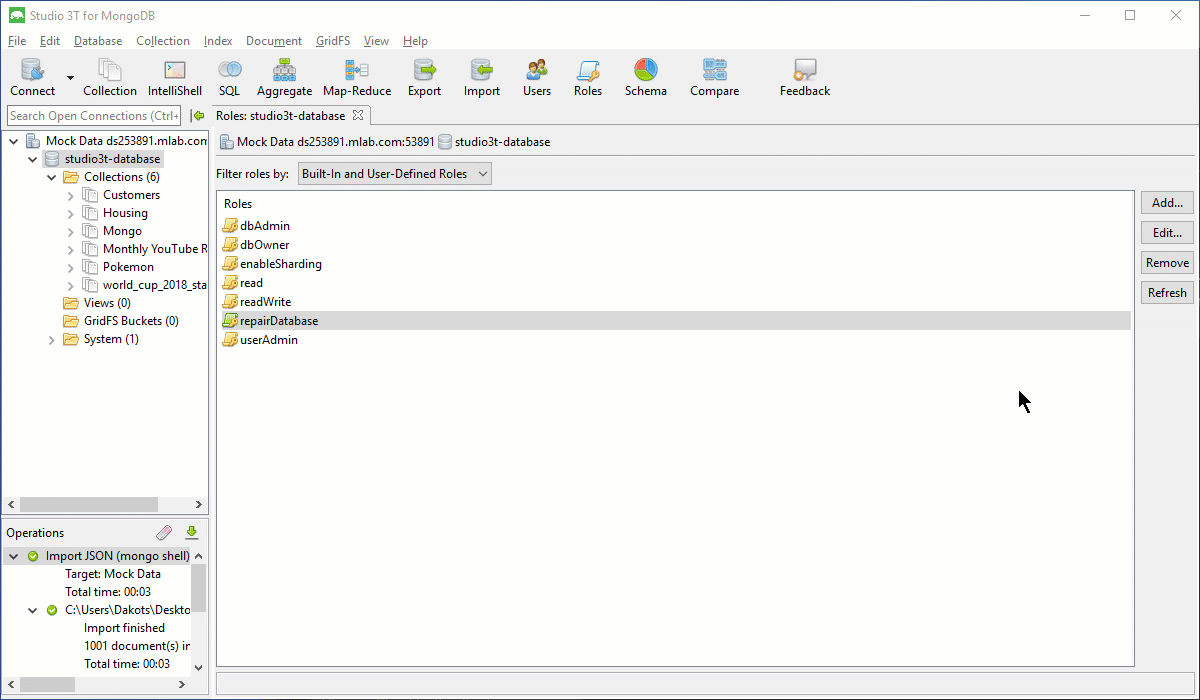Expand the Housing collection arrow
This screenshot has height=700, width=1200.
[x=71, y=213]
